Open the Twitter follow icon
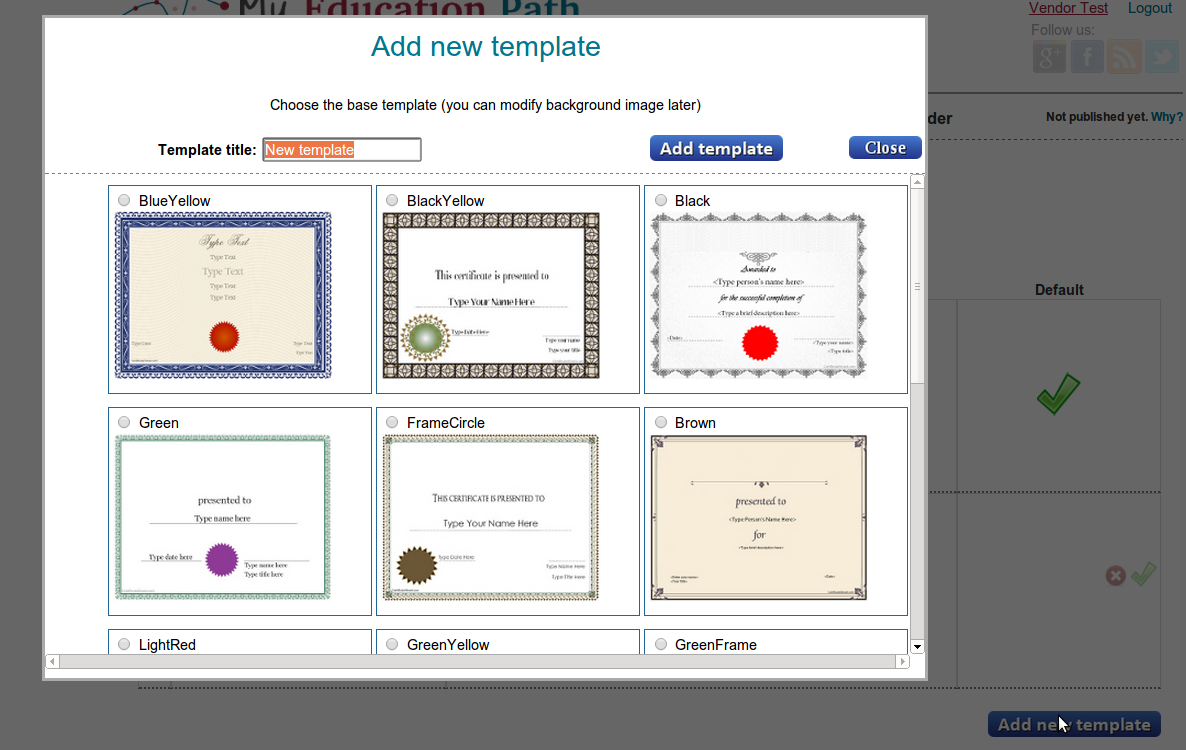The width and height of the screenshot is (1186, 750). click(1162, 57)
